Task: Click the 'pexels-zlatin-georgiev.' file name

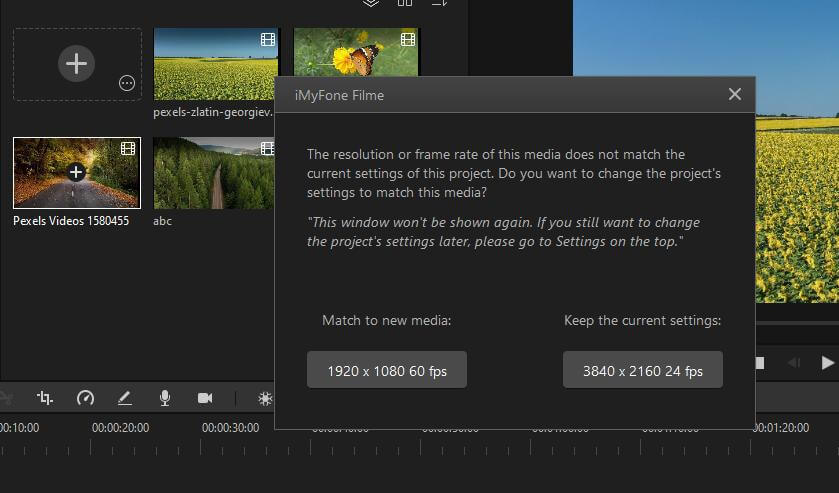Action: [x=213, y=112]
